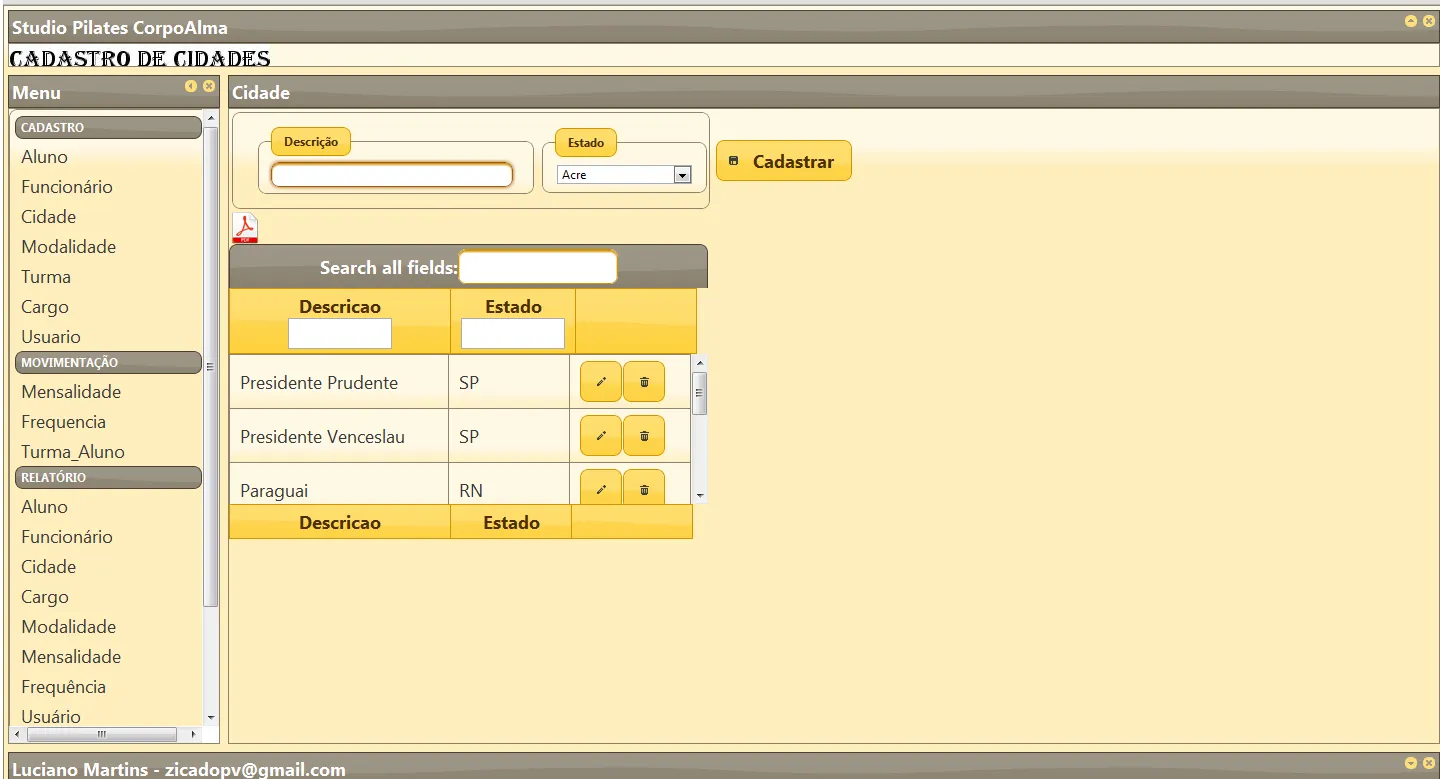Click the menu's vertical scrollbar up arrow
This screenshot has width=1440, height=779.
click(x=210, y=120)
